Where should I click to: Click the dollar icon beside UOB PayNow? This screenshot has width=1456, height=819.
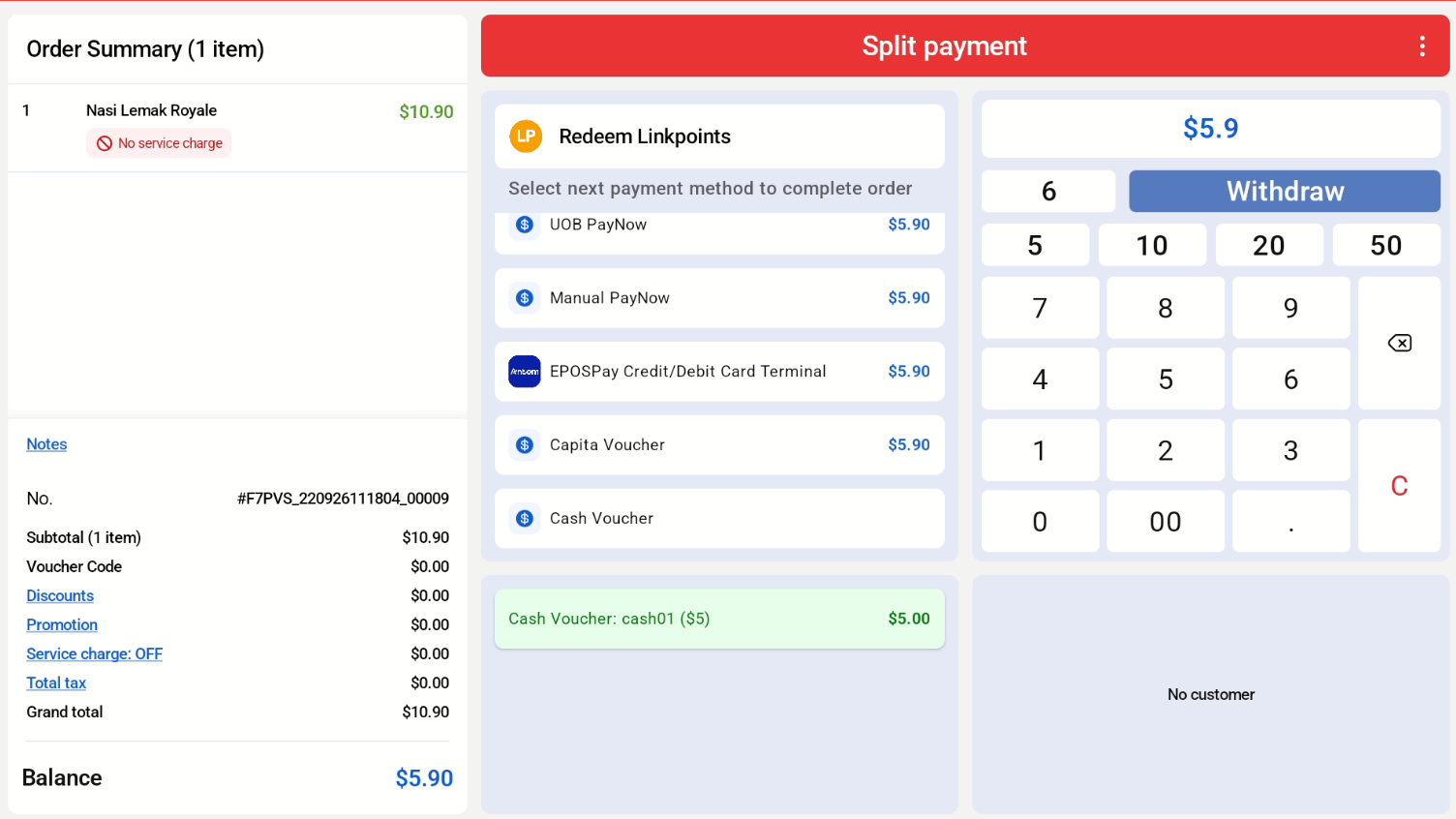point(525,225)
